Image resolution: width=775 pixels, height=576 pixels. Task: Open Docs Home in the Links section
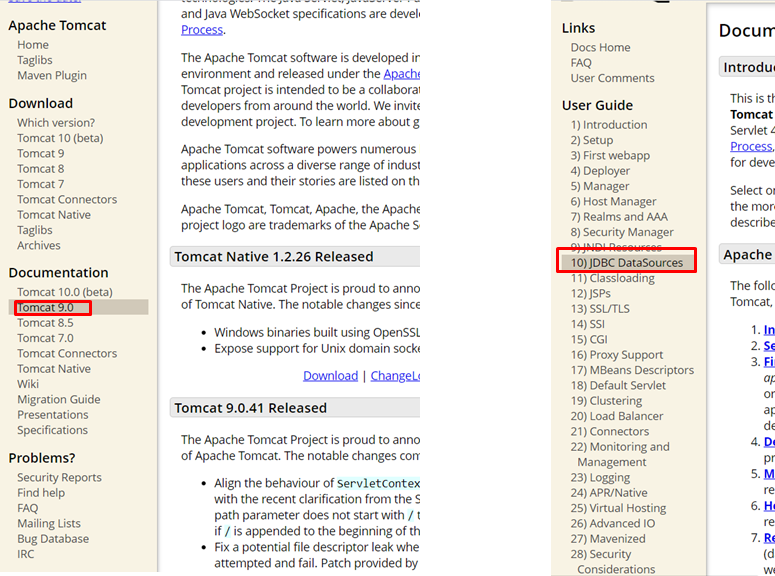click(601, 47)
